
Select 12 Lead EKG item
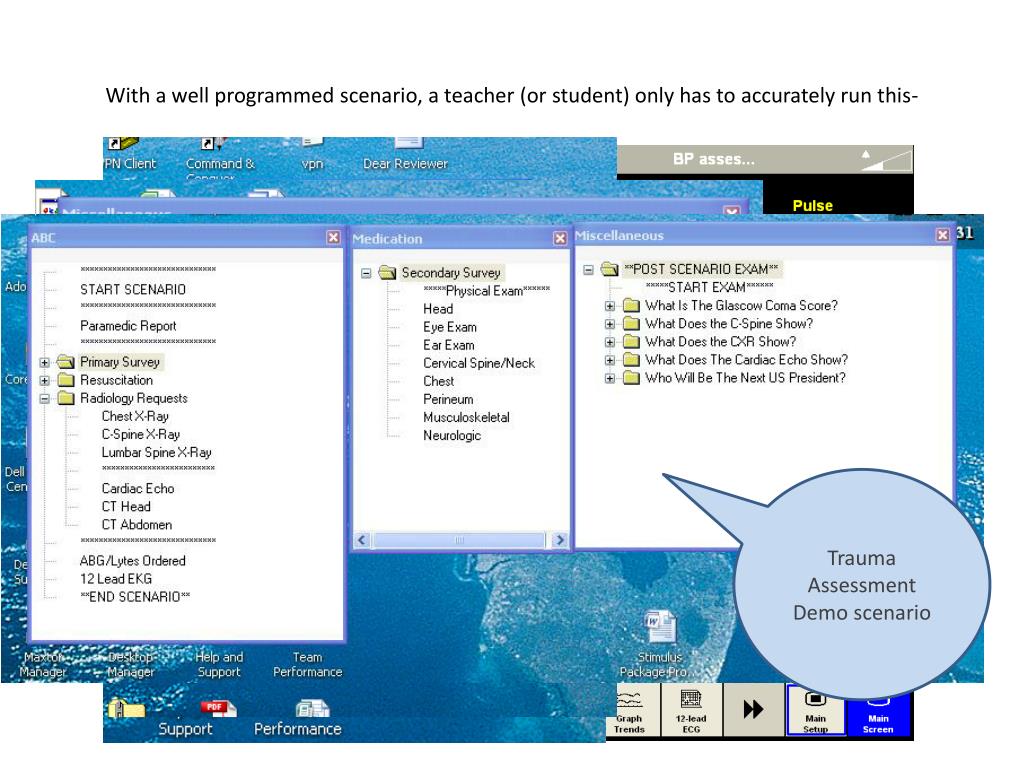pyautogui.click(x=116, y=579)
